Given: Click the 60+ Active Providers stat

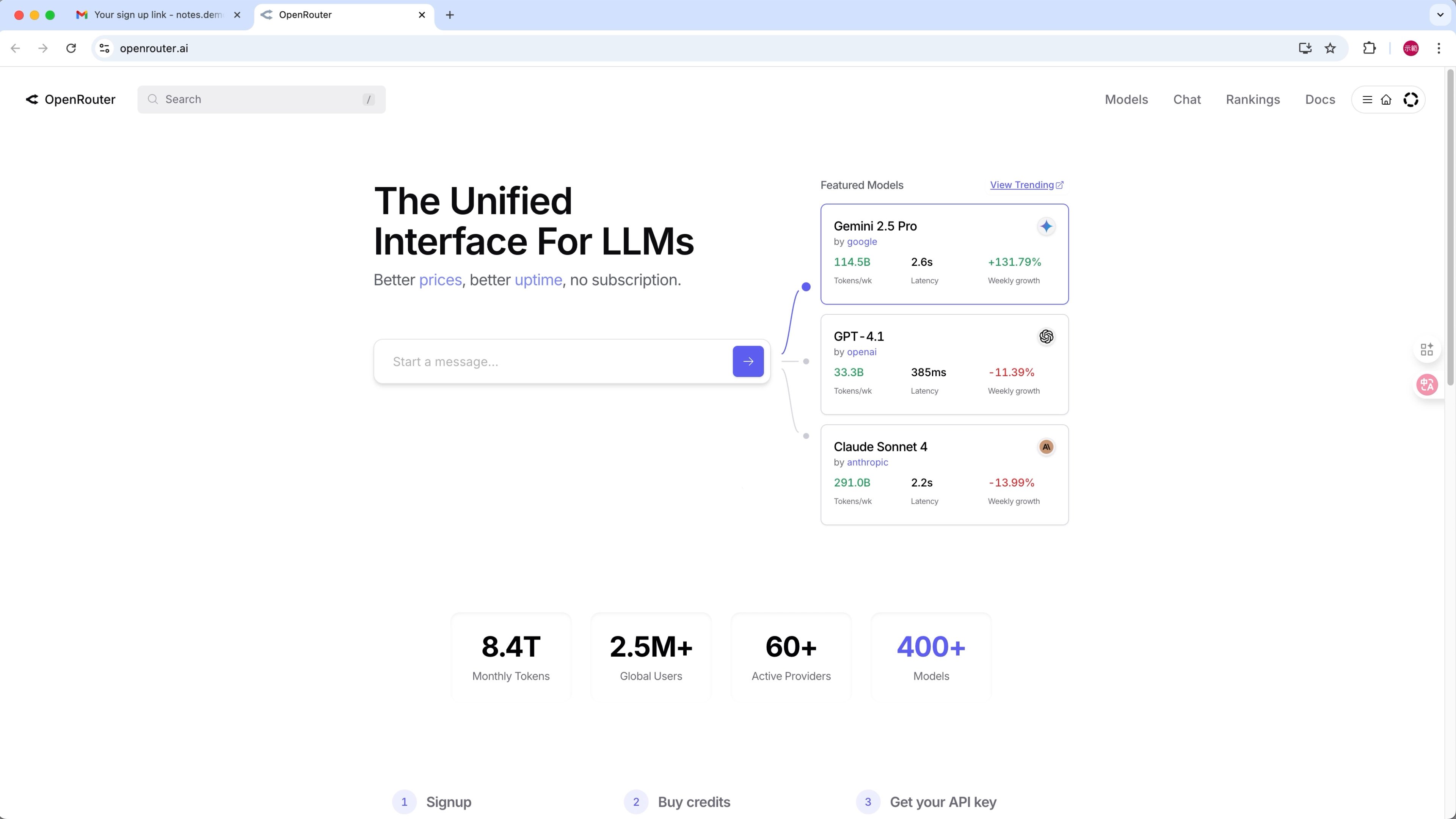Looking at the screenshot, I should (x=791, y=657).
